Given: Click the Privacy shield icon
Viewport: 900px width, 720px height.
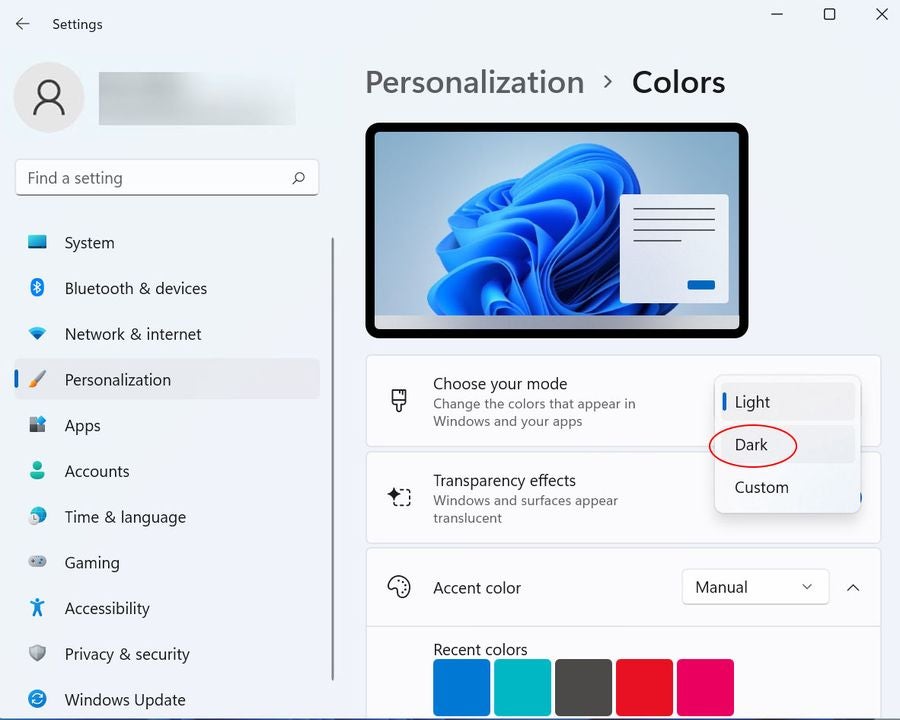Looking at the screenshot, I should (x=37, y=653).
